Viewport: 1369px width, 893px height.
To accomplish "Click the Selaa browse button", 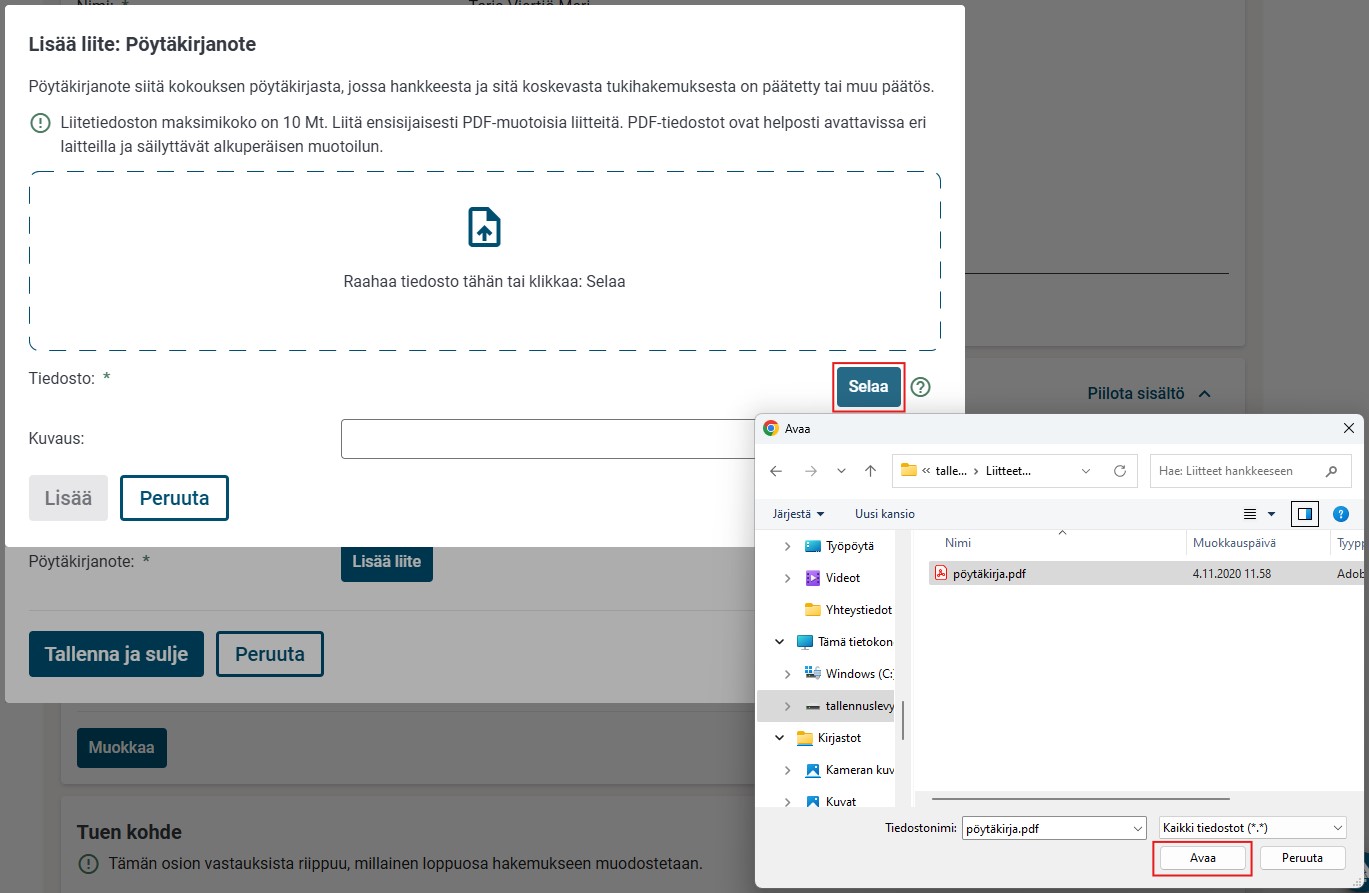I will pos(868,387).
